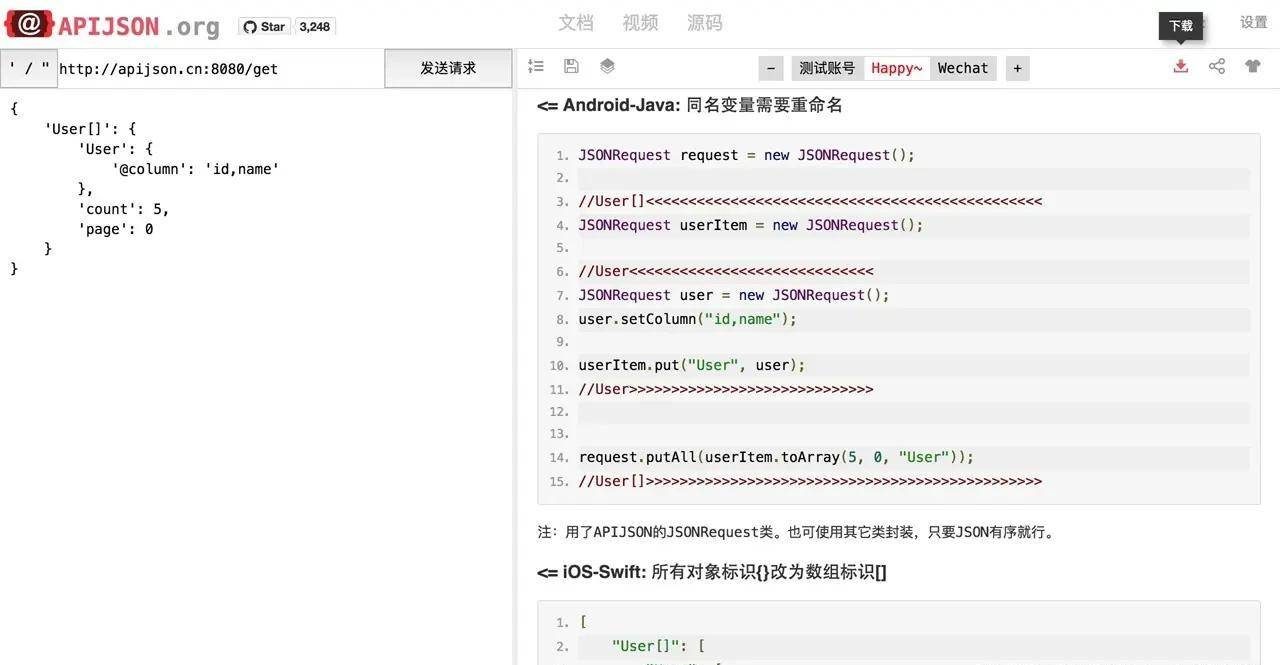Image resolution: width=1280 pixels, height=665 pixels.
Task: Toggle the ' / " quote switch button
Action: click(28, 68)
